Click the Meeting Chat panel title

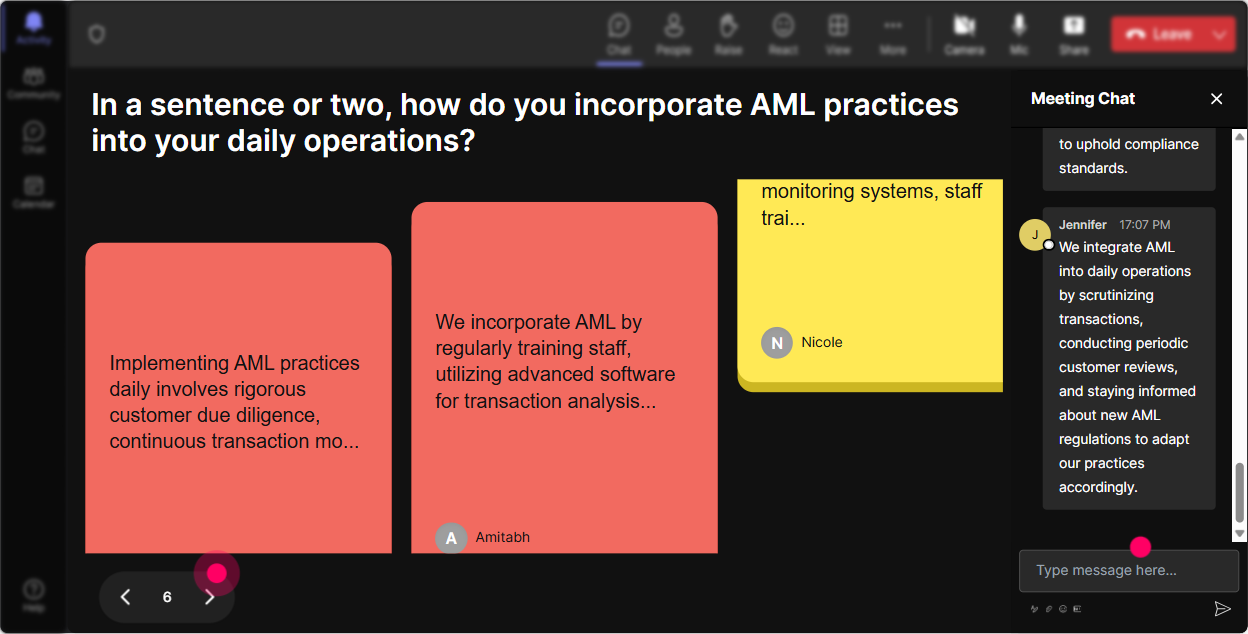coord(1083,98)
